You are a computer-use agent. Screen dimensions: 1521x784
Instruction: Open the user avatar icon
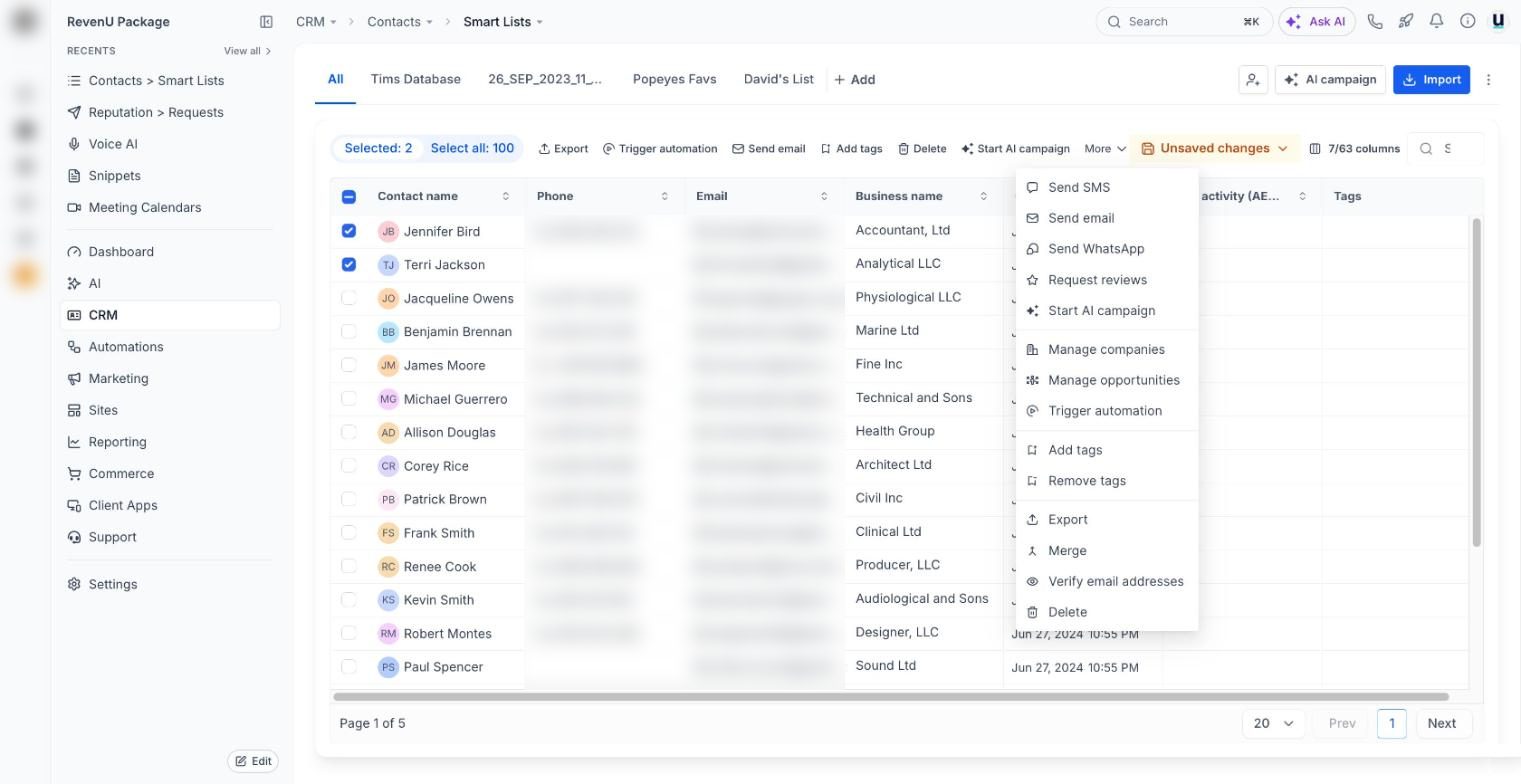[x=1498, y=21]
